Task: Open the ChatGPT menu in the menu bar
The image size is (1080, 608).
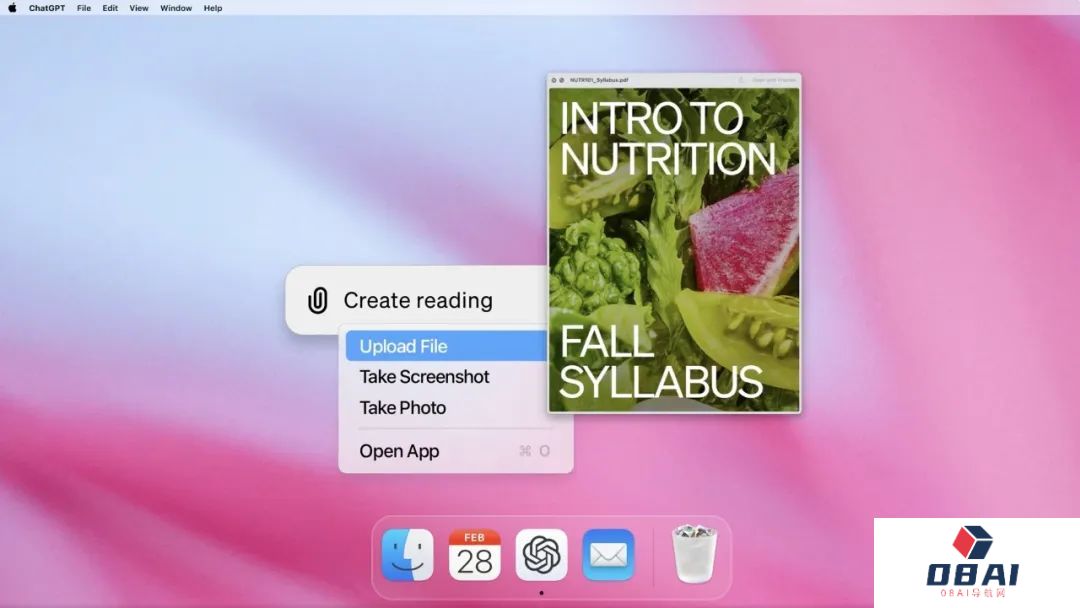Action: [47, 8]
